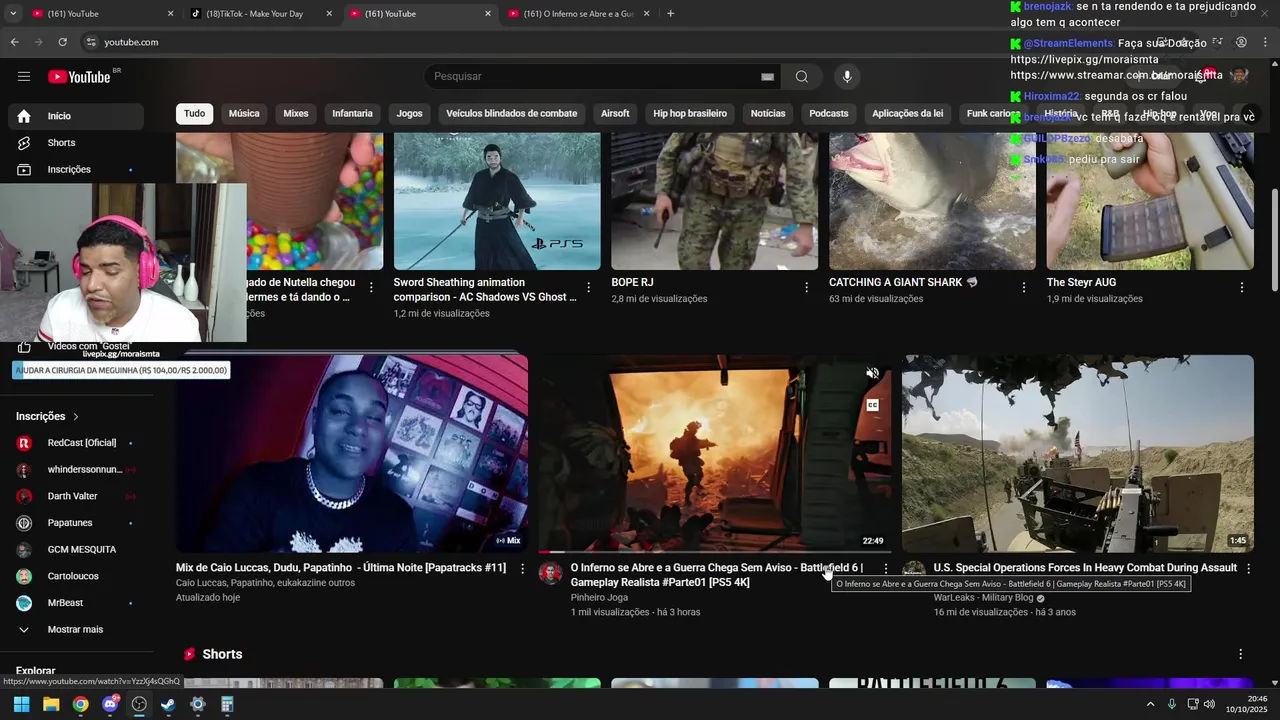
Task: Open options menu for O Inferno se Abre video
Action: [x=884, y=569]
